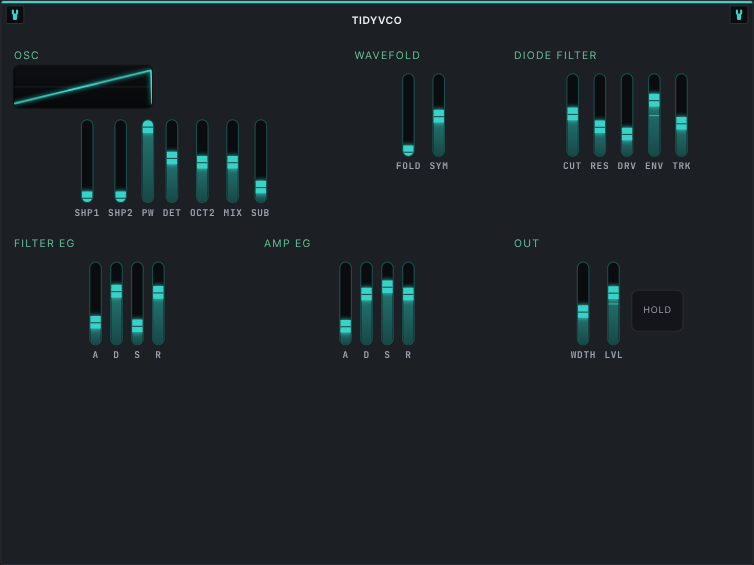Click the PW slider in OSC section

click(148, 161)
